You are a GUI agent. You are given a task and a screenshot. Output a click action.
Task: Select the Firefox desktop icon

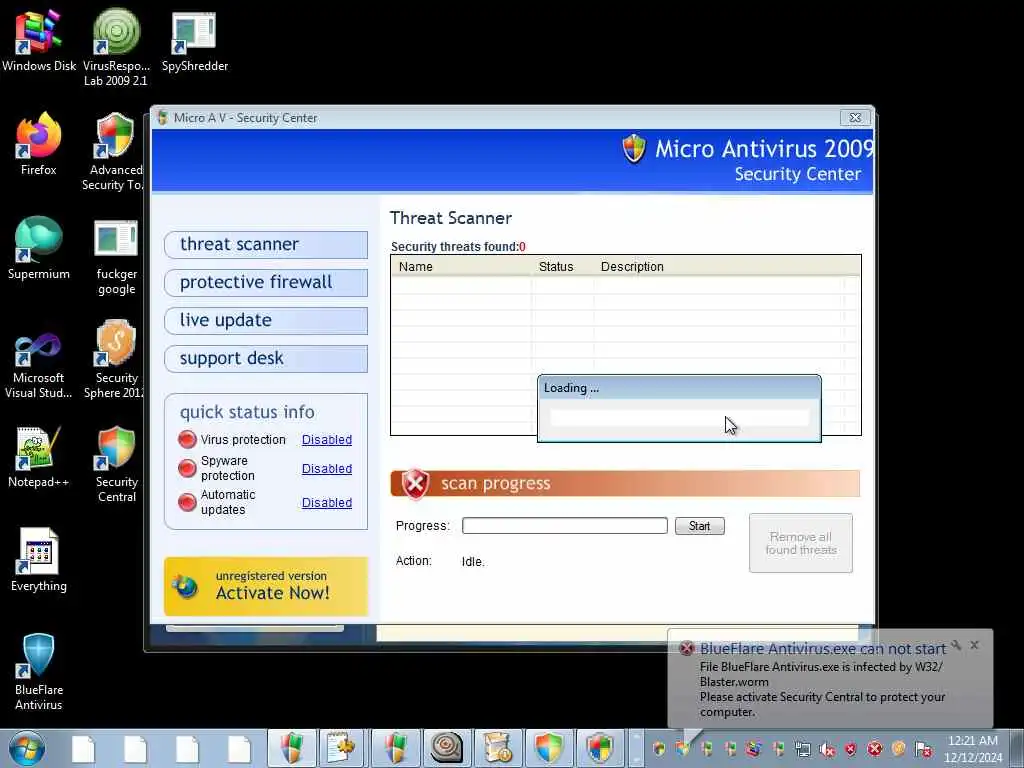point(39,144)
